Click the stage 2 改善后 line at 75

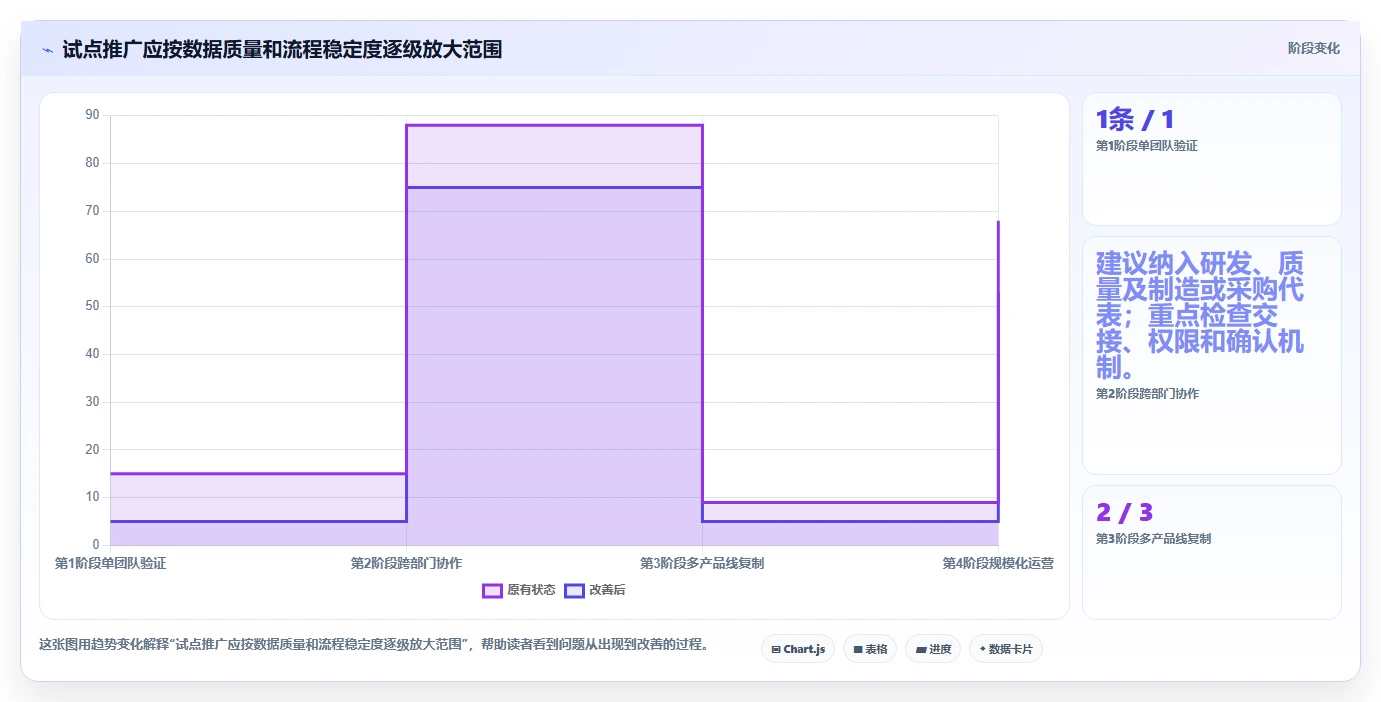tap(554, 187)
